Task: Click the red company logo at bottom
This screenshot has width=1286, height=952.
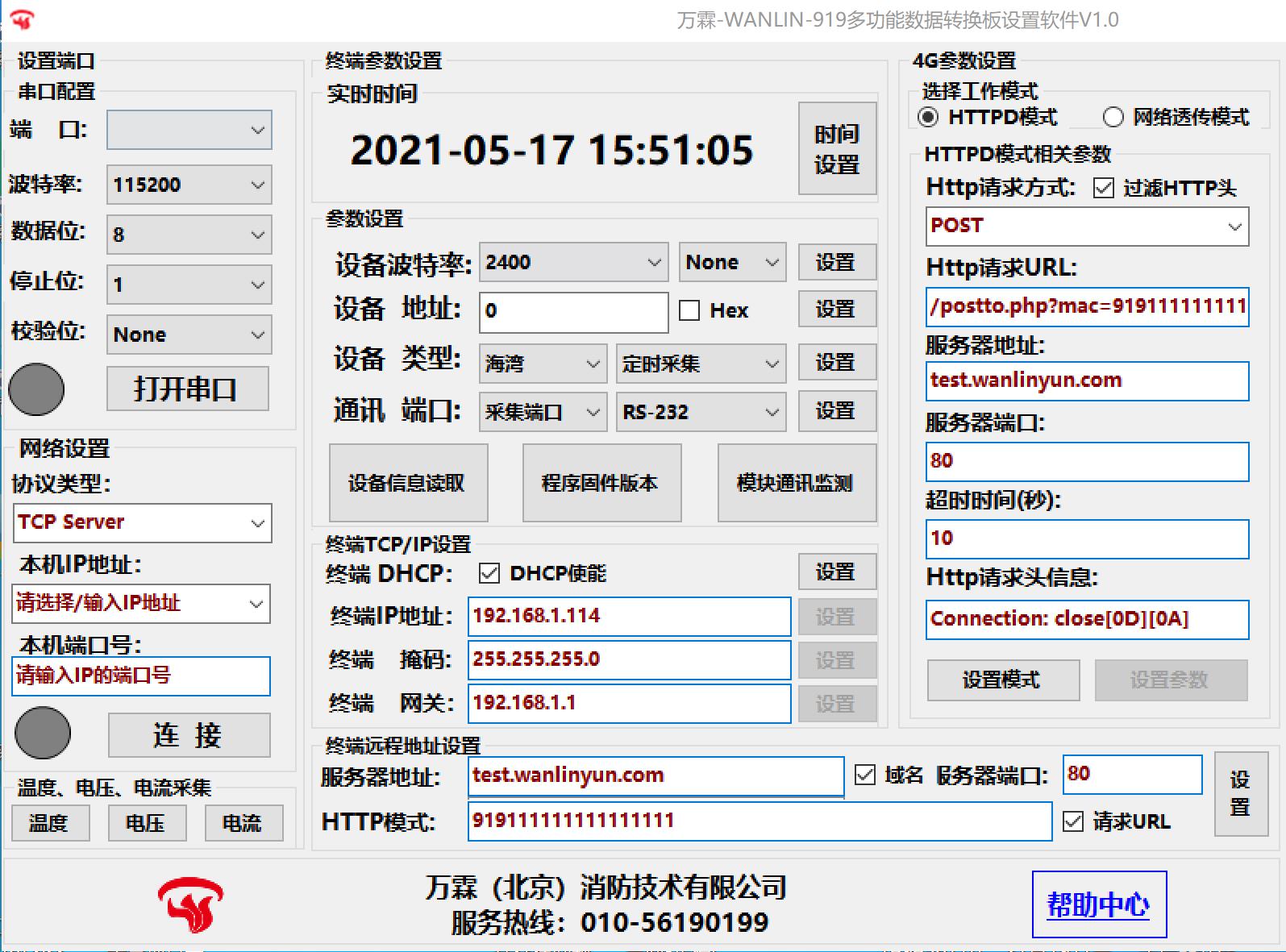Action: tap(191, 904)
